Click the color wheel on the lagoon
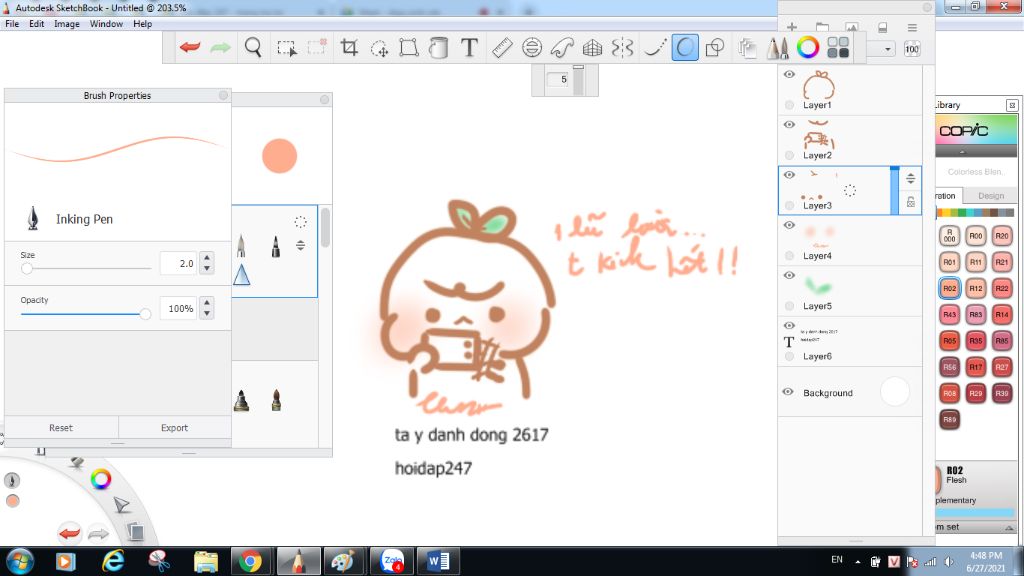The height and width of the screenshot is (576, 1024). [101, 479]
